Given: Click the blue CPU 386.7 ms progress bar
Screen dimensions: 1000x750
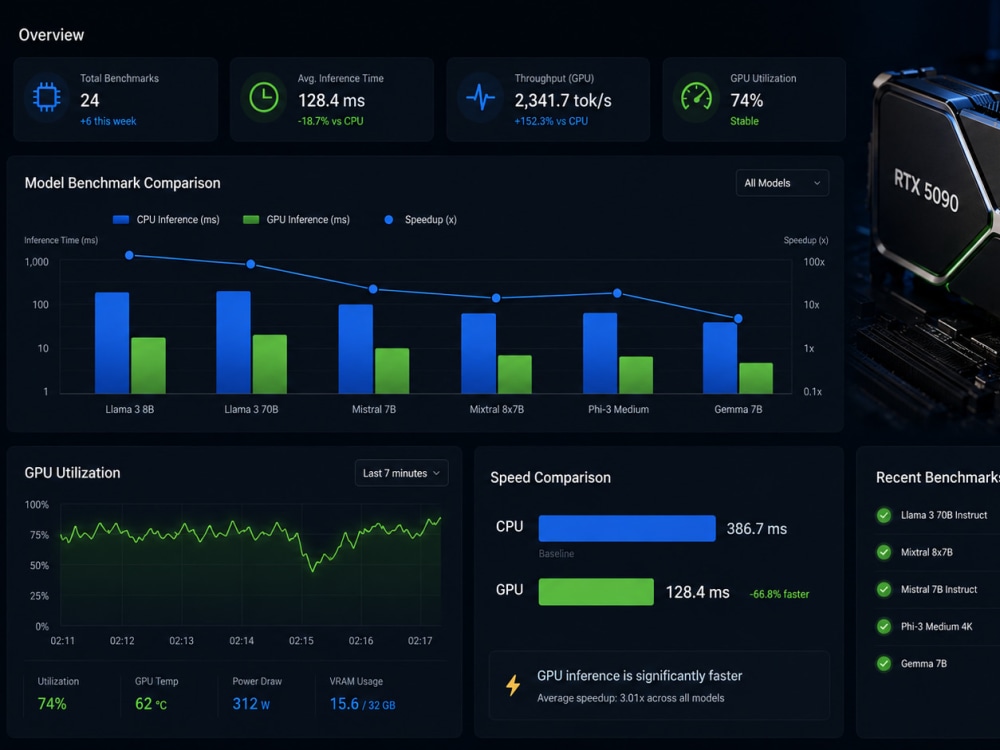Looking at the screenshot, I should [x=627, y=528].
